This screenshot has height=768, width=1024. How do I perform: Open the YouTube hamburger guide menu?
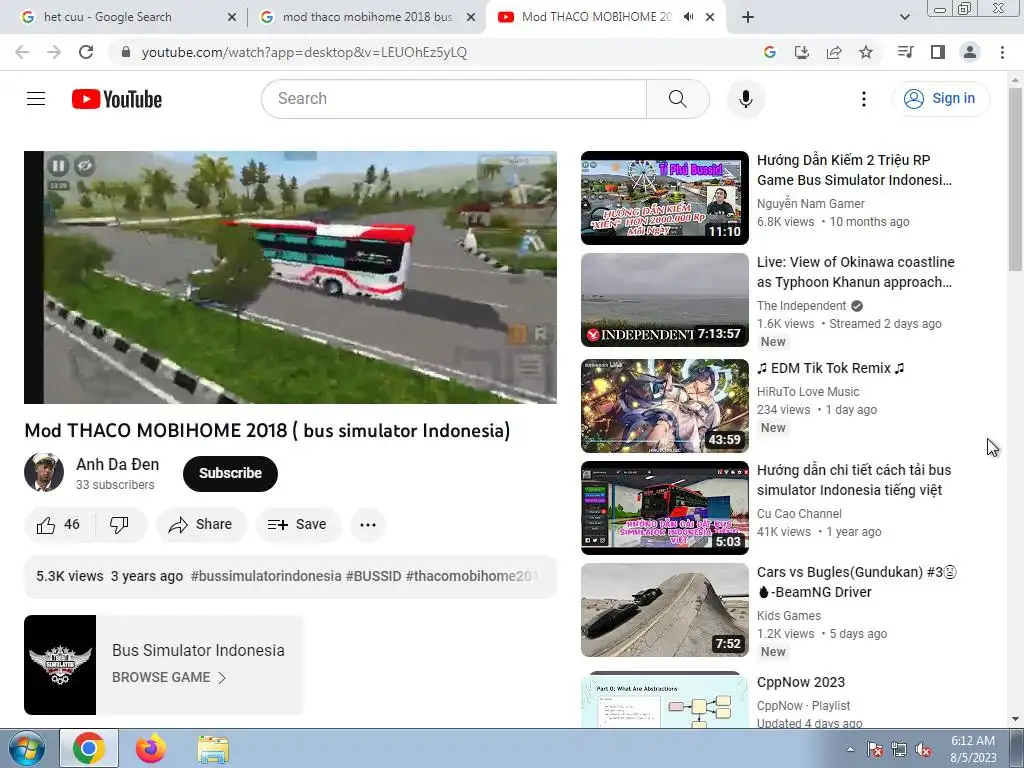pos(36,99)
